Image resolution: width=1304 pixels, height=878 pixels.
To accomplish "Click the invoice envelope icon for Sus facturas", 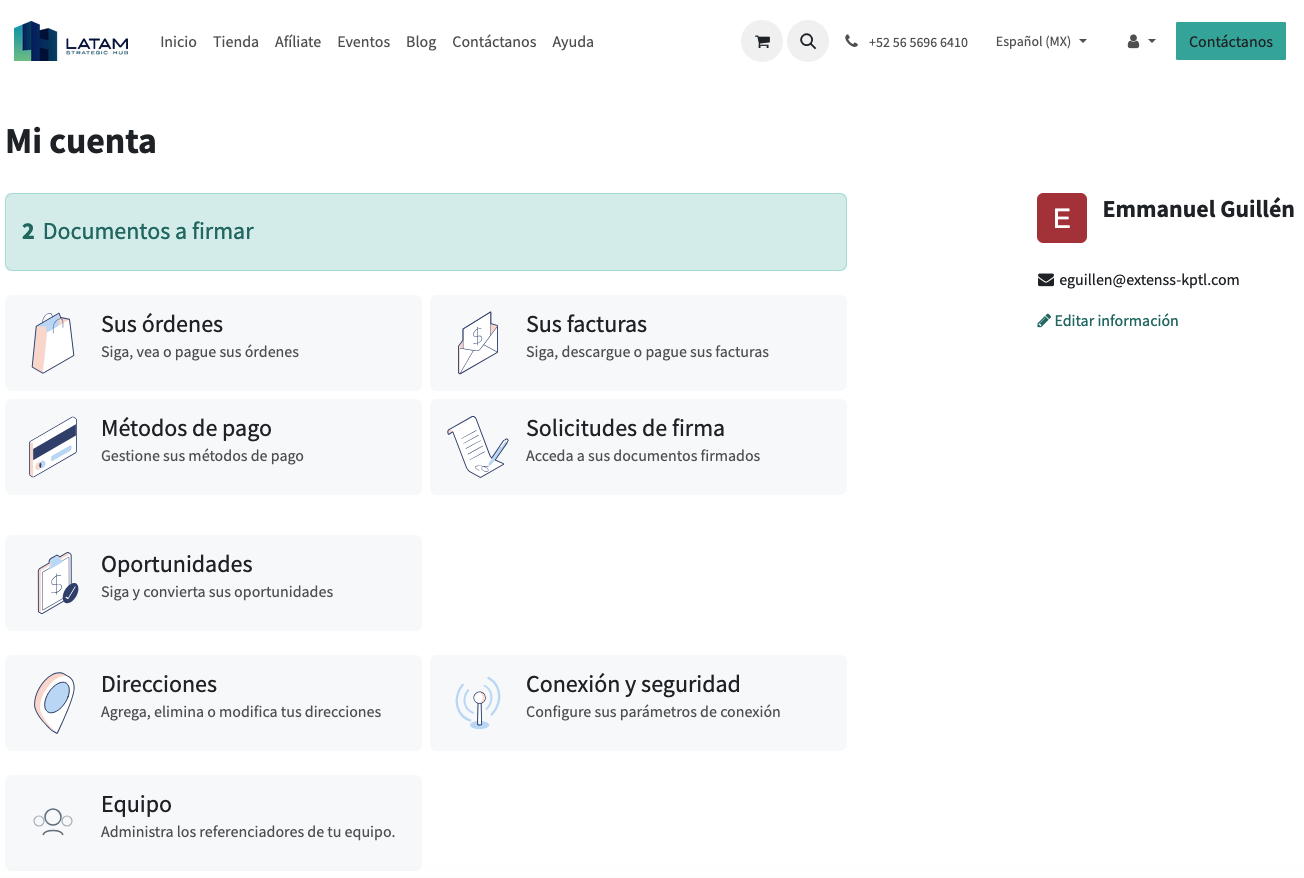I will (478, 343).
